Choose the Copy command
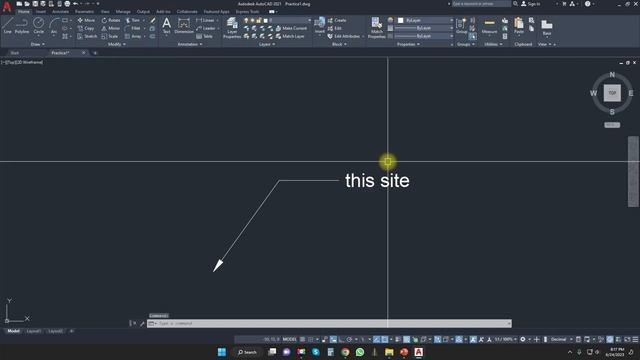 (86, 28)
